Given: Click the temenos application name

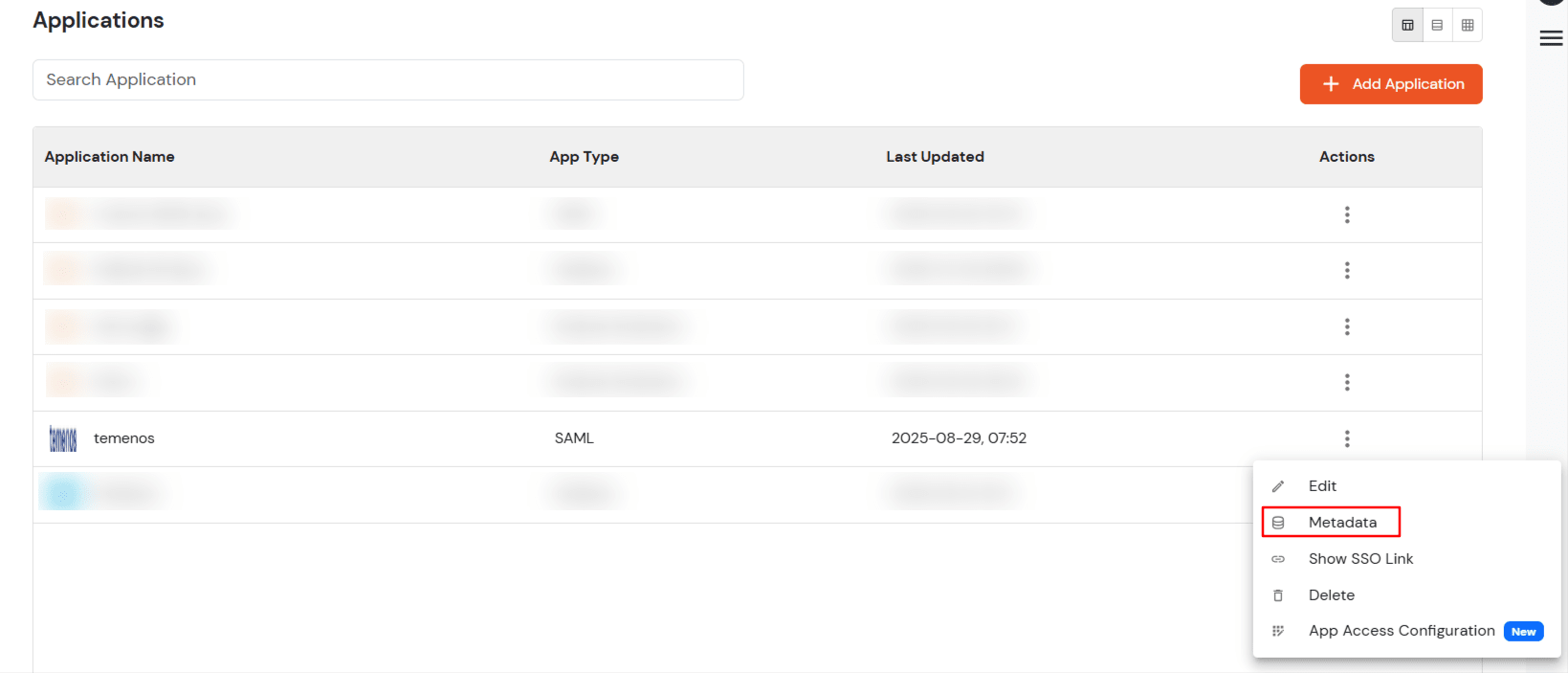Looking at the screenshot, I should point(124,438).
